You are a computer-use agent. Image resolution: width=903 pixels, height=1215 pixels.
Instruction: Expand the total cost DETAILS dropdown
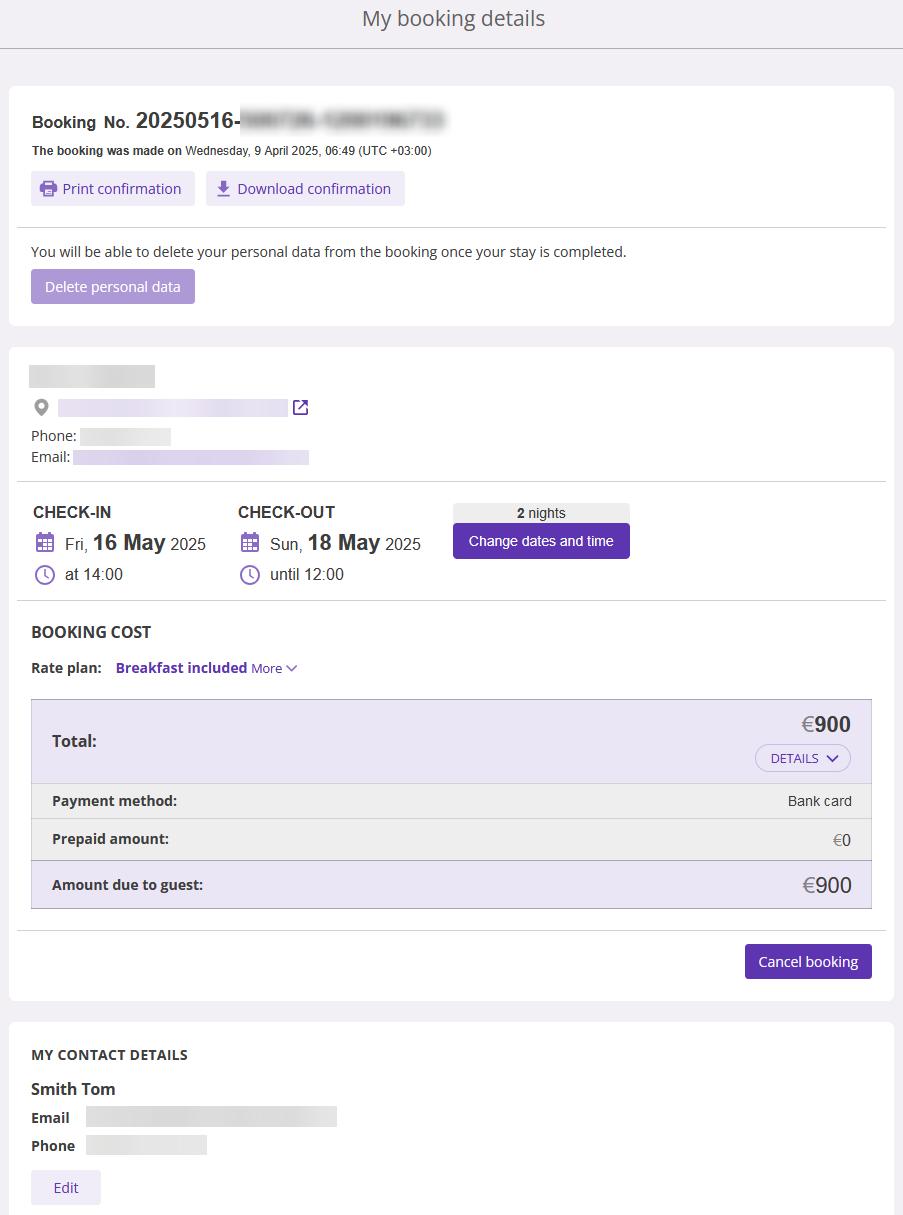click(x=803, y=759)
